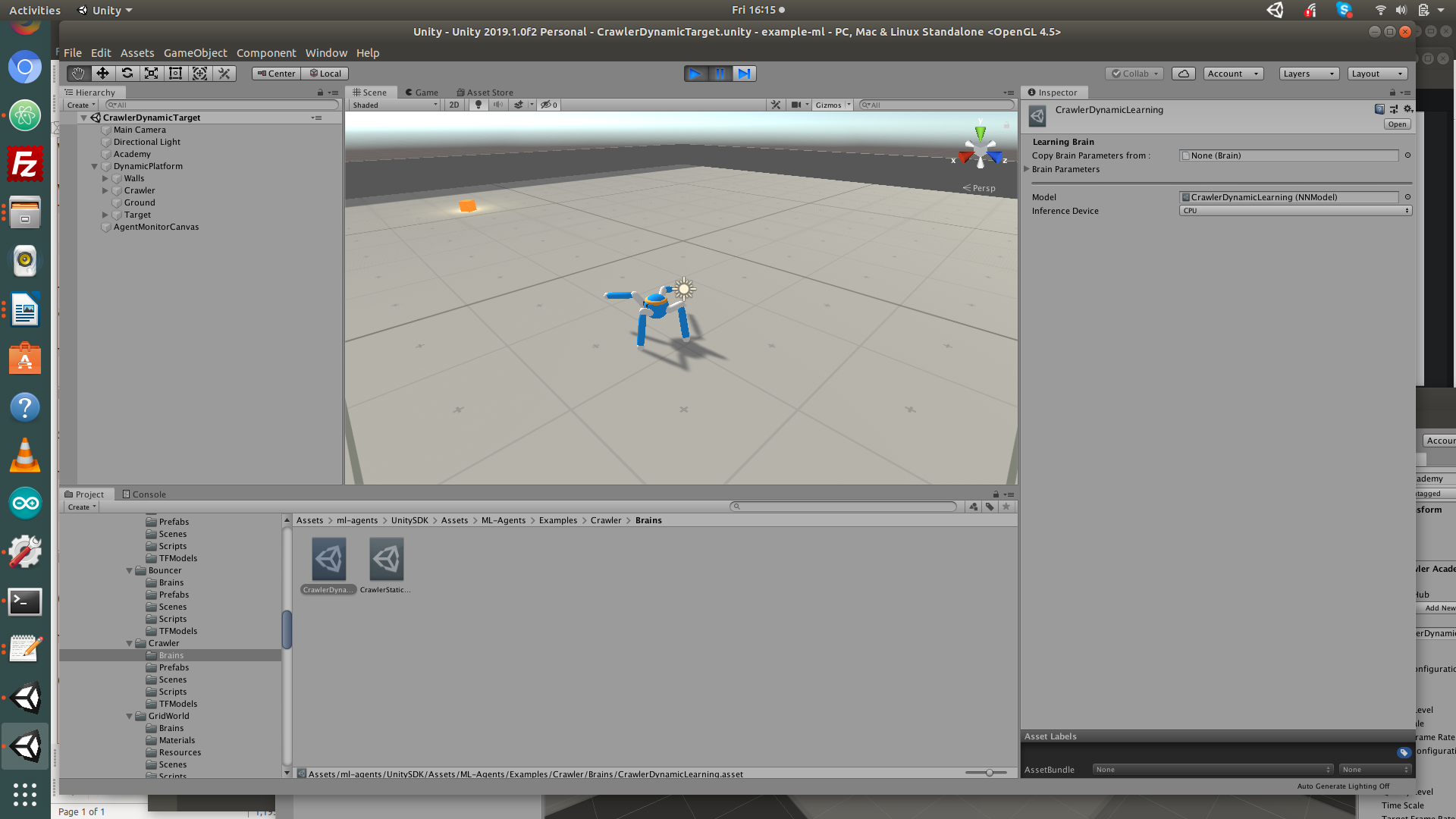Open the Assets menu

tap(137, 53)
